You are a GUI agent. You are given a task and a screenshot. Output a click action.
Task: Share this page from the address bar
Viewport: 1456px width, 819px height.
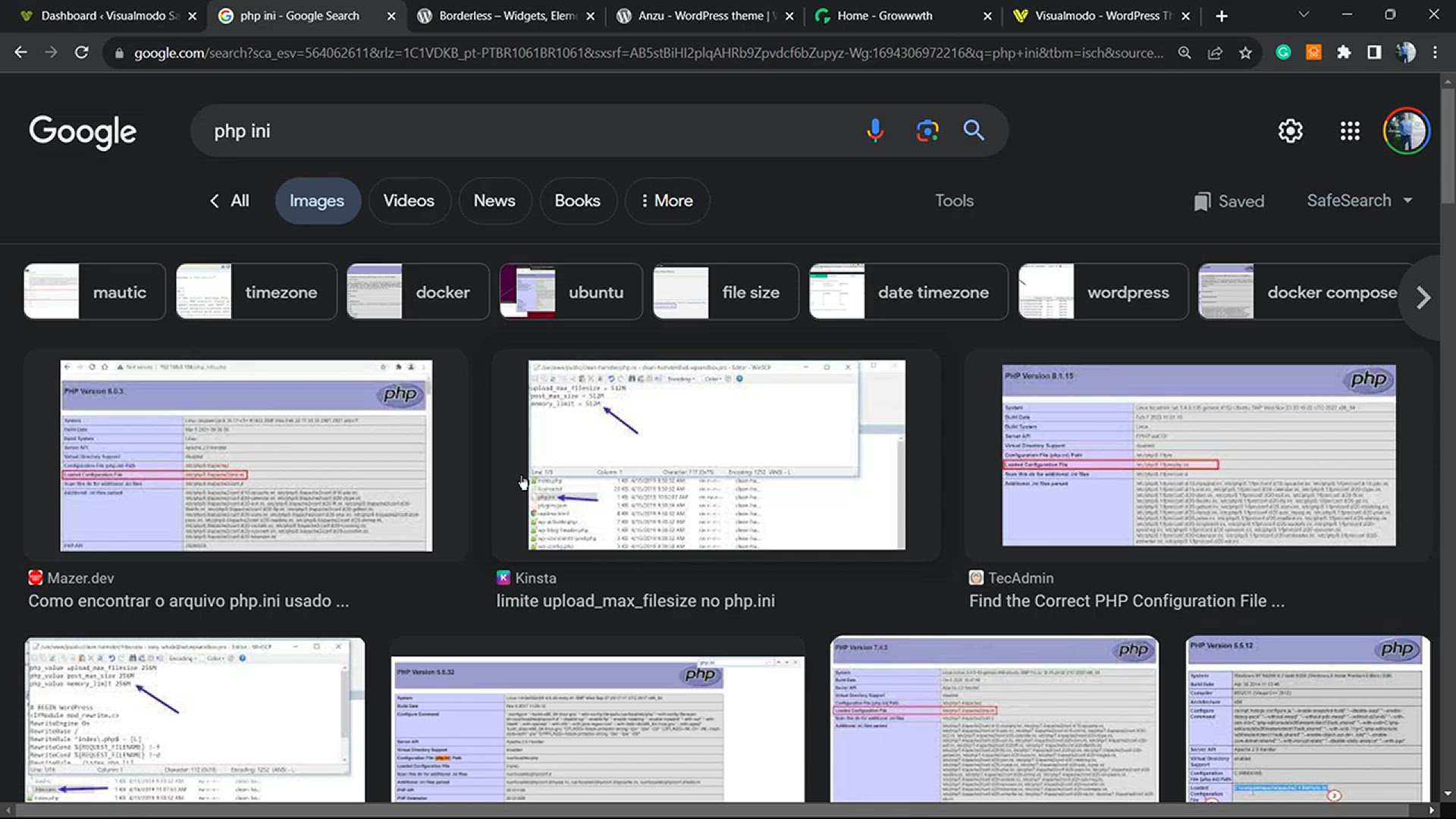(1215, 52)
